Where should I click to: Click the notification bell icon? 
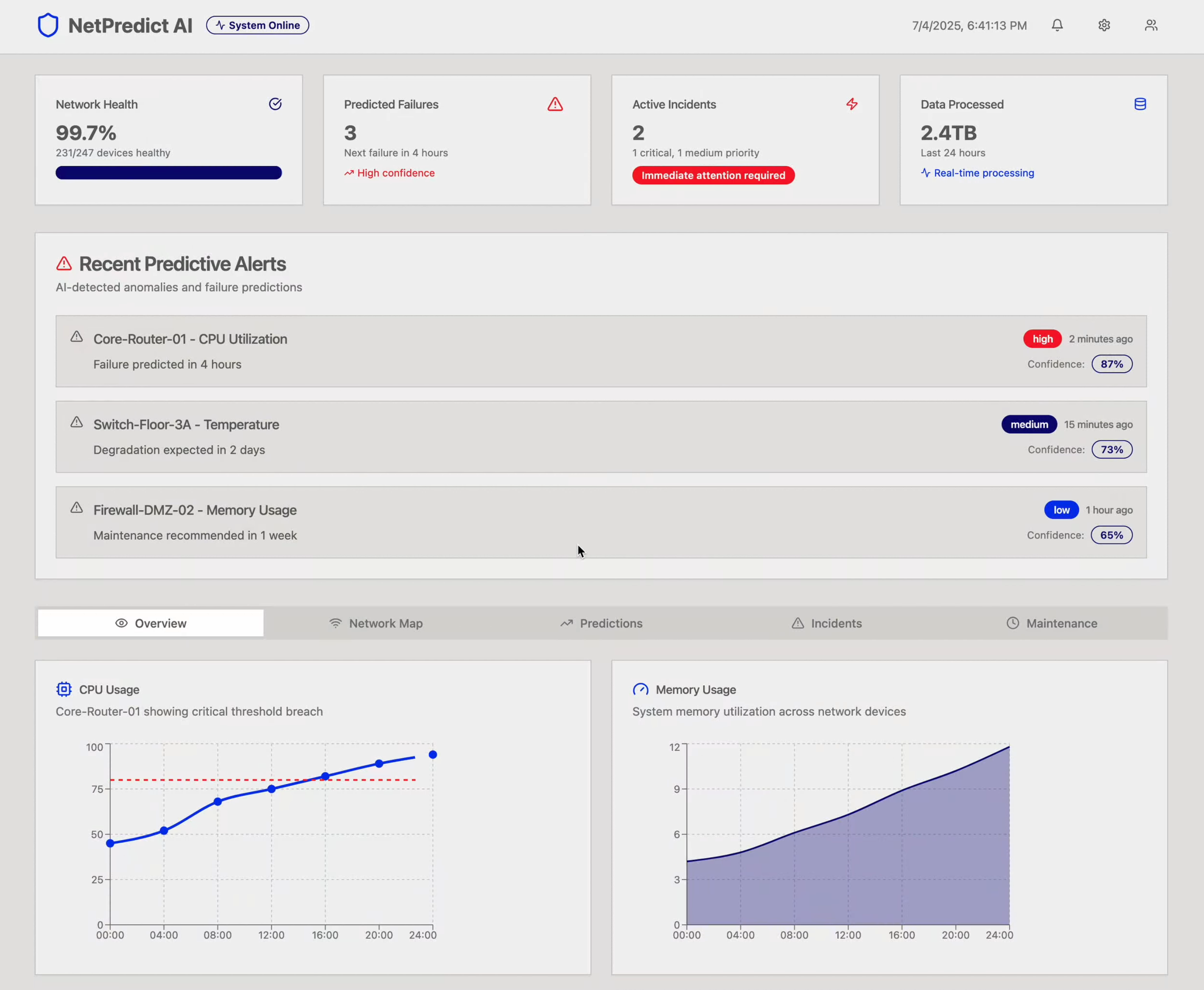coord(1057,25)
